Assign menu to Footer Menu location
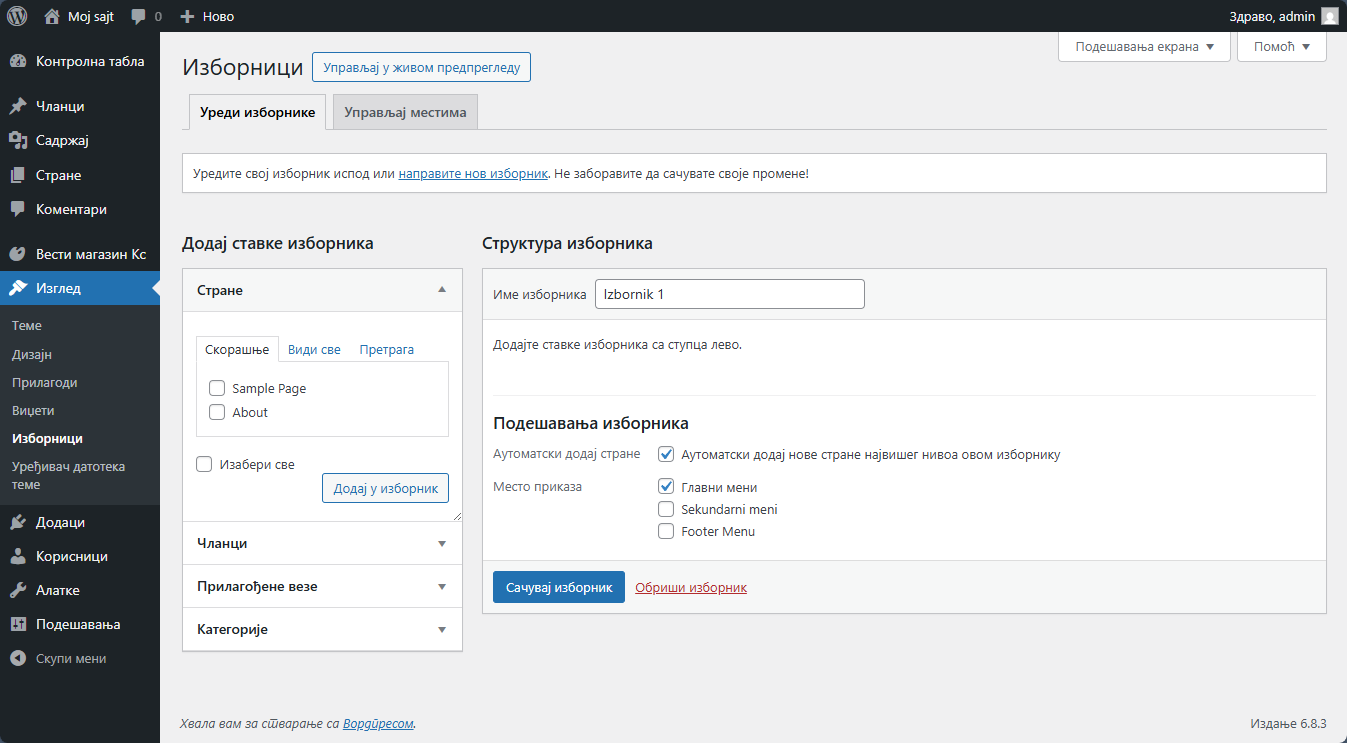This screenshot has height=743, width=1347. [x=666, y=531]
